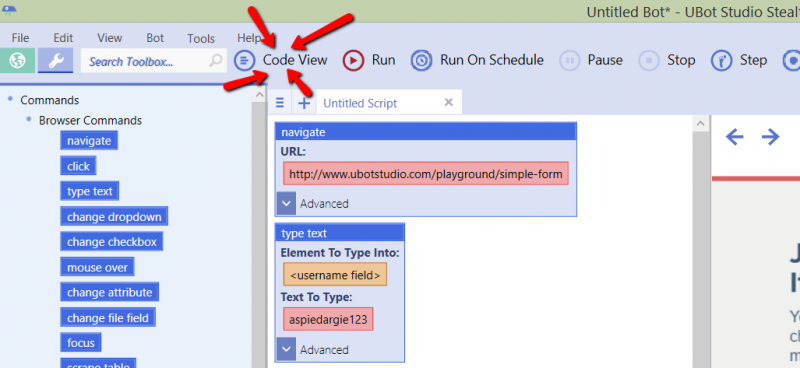Click the Pause icon in toolbar
This screenshot has width=800, height=368.
tap(569, 61)
